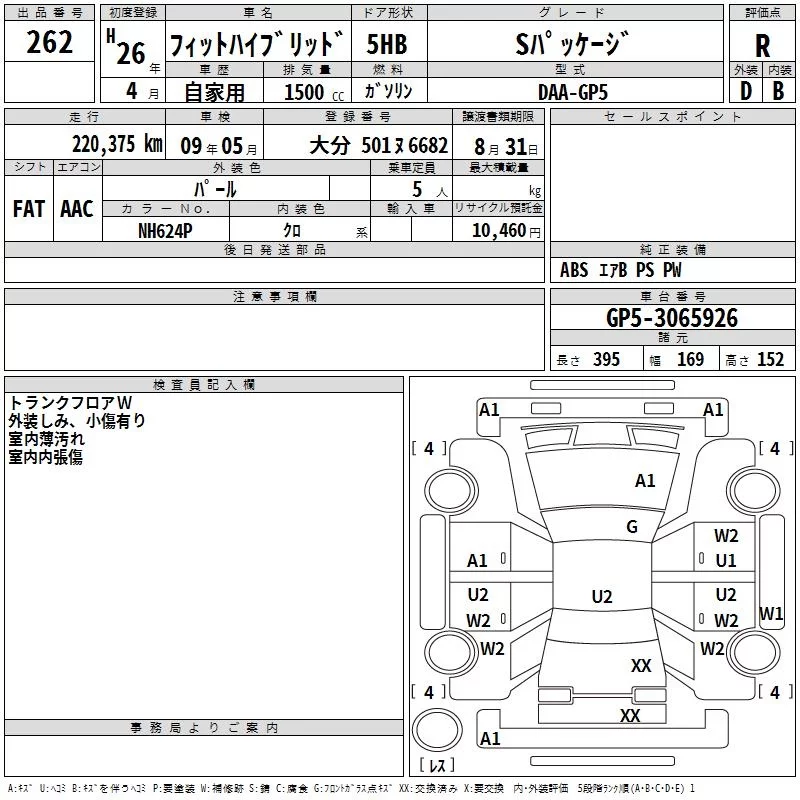Click the 検査員記入欄 header
The width and height of the screenshot is (800, 800).
click(204, 385)
